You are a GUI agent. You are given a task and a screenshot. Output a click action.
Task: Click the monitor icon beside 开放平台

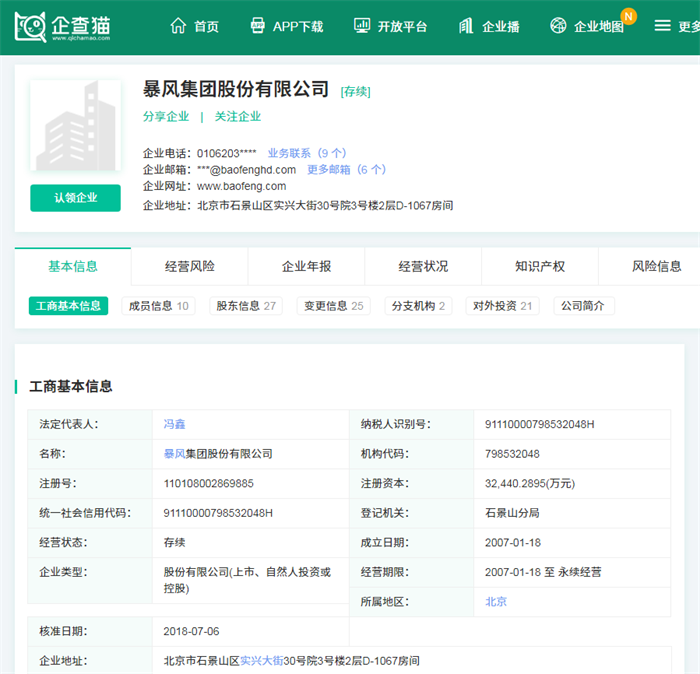pyautogui.click(x=362, y=26)
